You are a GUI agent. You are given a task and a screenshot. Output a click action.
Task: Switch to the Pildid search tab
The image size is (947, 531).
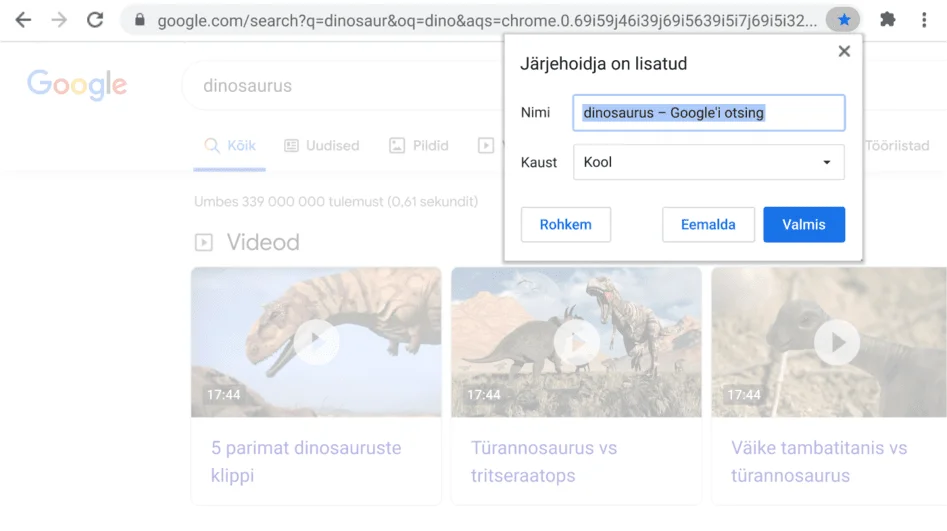[x=419, y=146]
